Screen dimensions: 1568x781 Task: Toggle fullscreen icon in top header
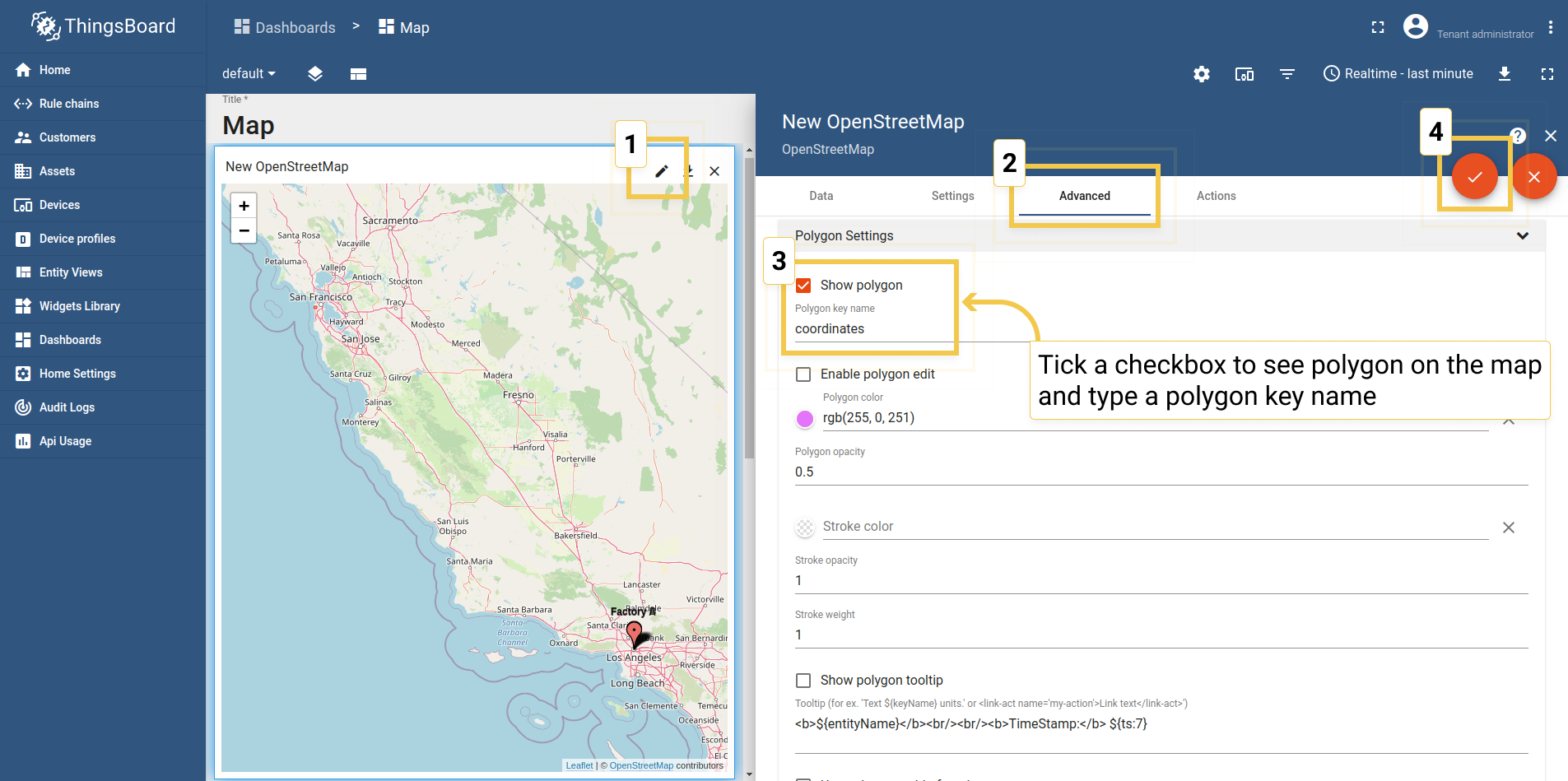click(1378, 27)
